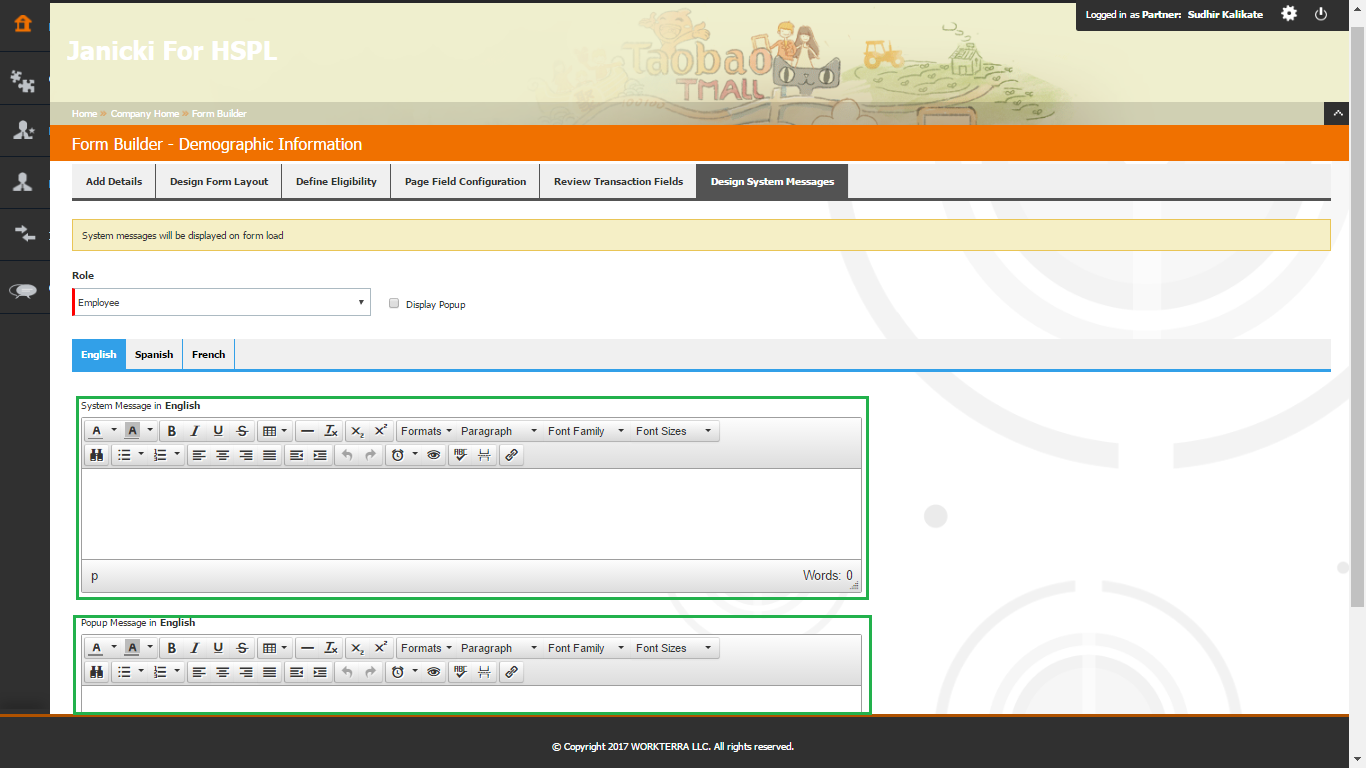The image size is (1366, 768).
Task: Click the preview eye icon in System Message editor
Action: tap(433, 455)
